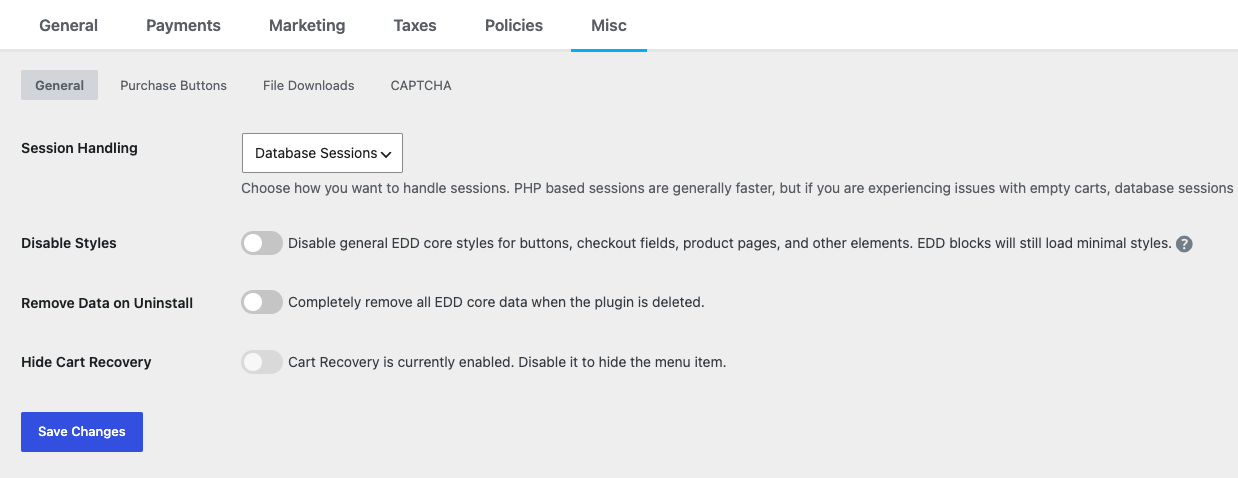Screen dimensions: 1238x478
Task: Select the Misc tab
Action: pos(609,25)
